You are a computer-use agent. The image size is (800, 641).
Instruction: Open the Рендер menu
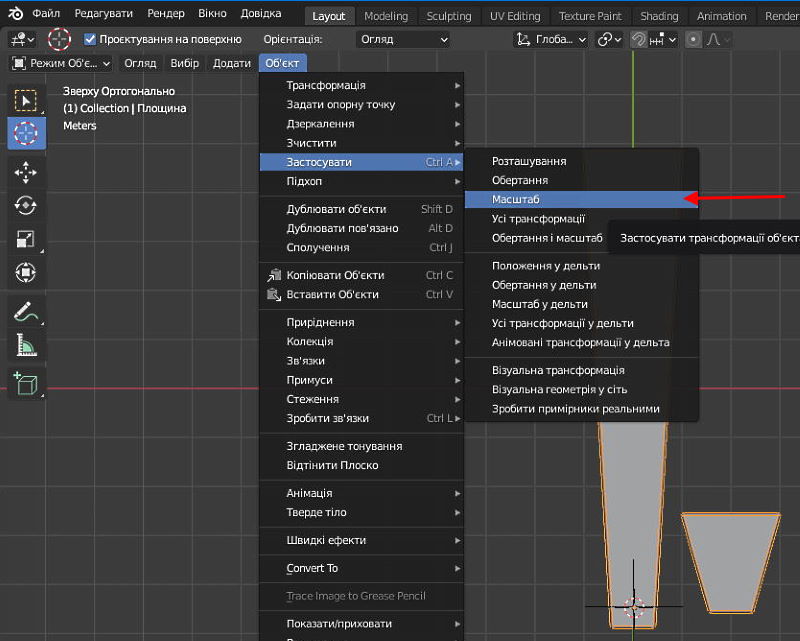[166, 13]
